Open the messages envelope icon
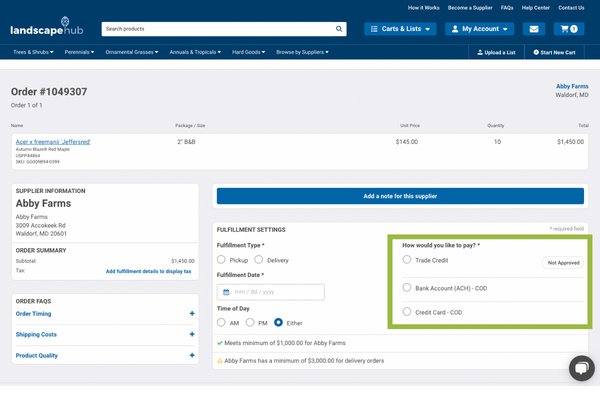Viewport: 600px width, 400px height. pos(534,29)
